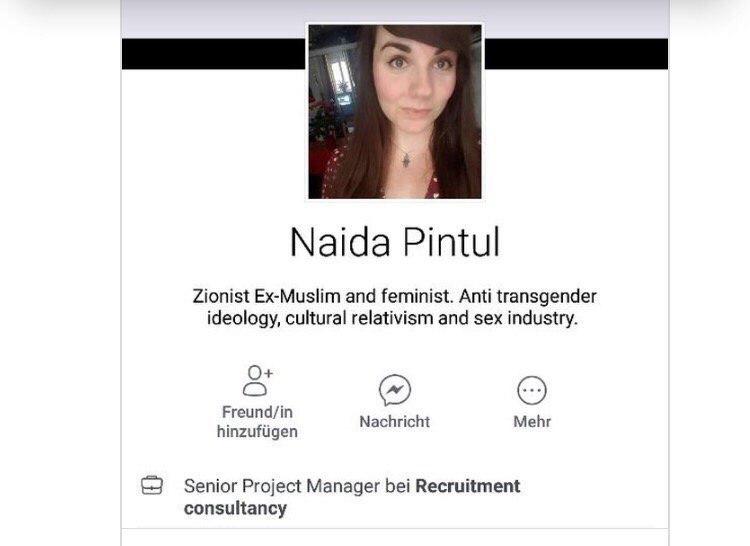Click the briefcase work icon

pos(152,486)
